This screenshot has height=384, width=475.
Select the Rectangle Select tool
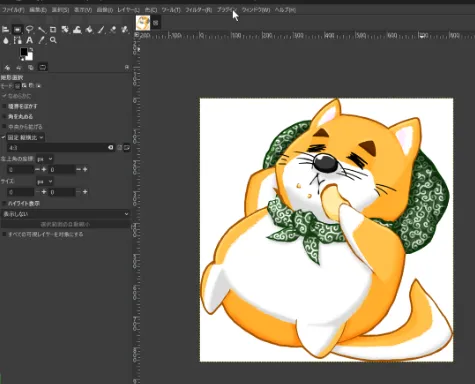click(17, 30)
